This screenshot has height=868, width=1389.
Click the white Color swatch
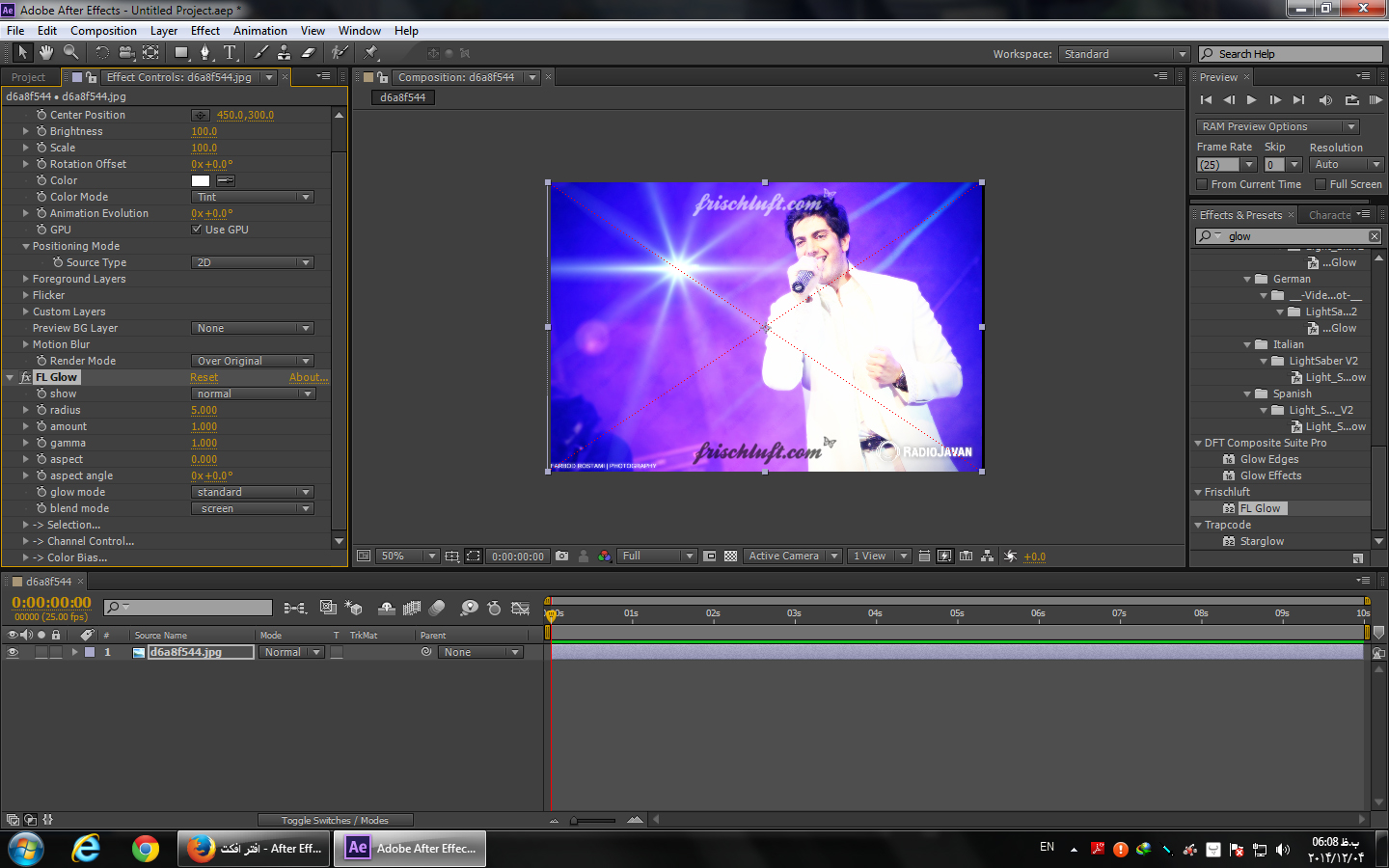pyautogui.click(x=201, y=180)
